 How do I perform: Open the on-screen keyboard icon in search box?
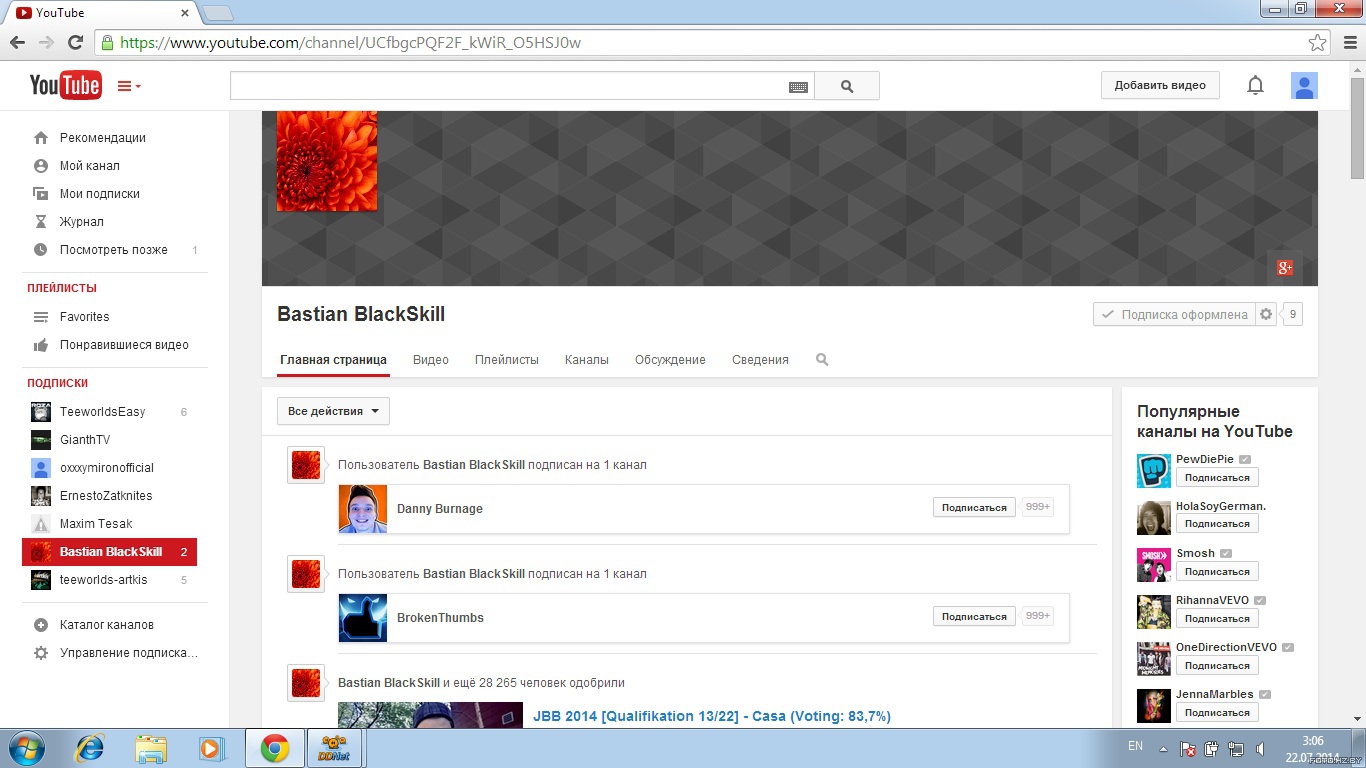point(798,87)
